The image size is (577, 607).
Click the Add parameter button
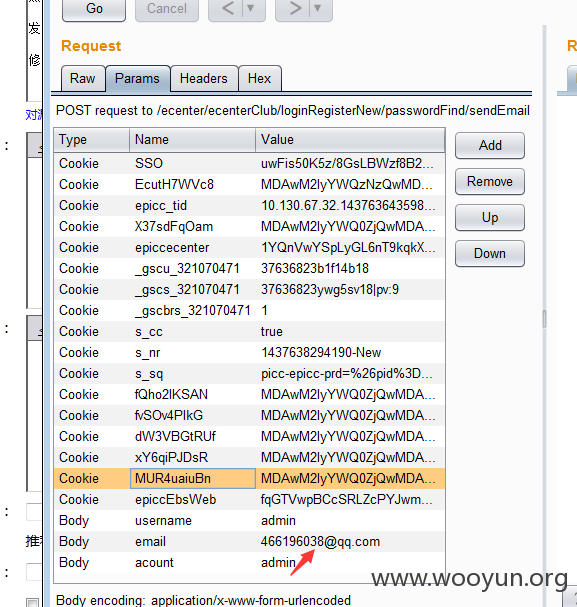490,146
